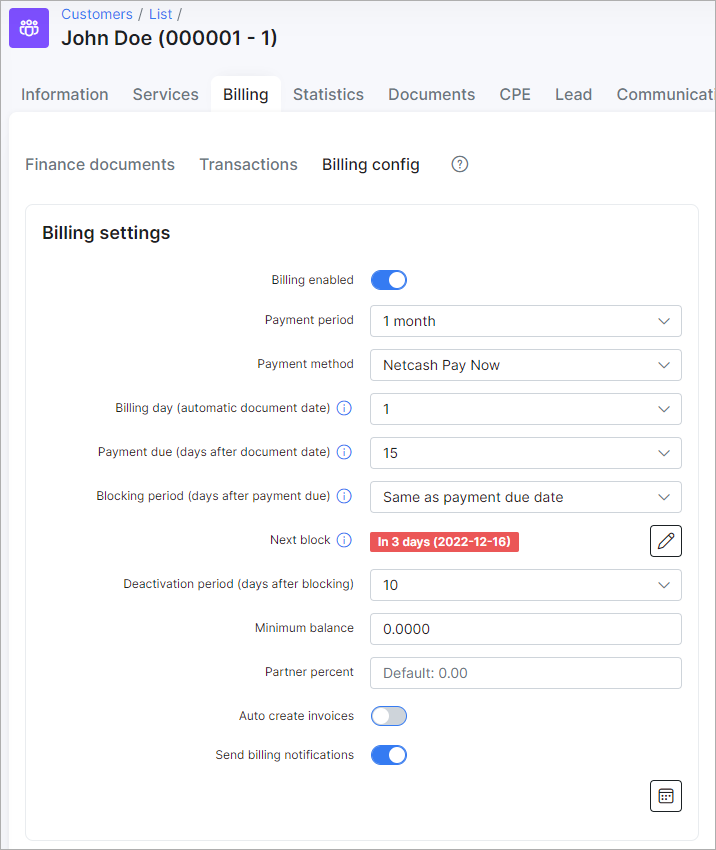
Task: Go to Customers breadcrumb link
Action: click(97, 14)
